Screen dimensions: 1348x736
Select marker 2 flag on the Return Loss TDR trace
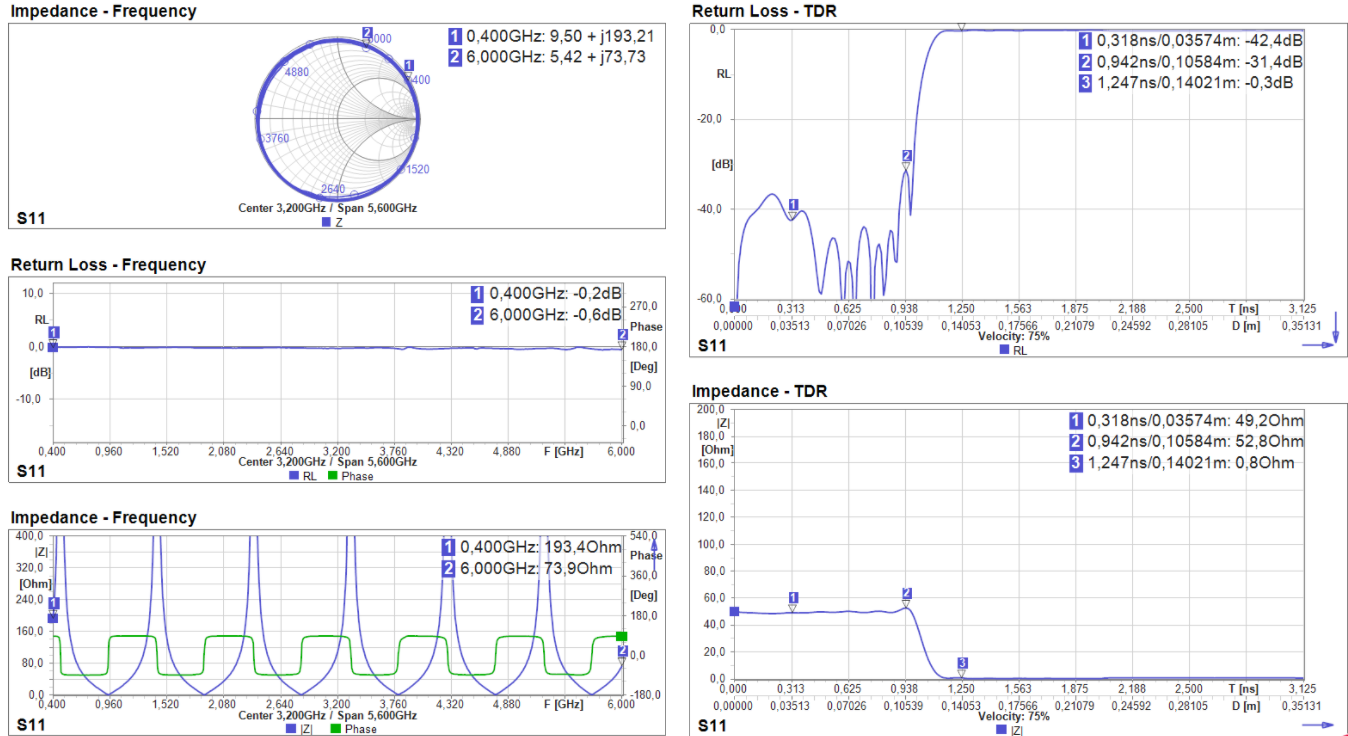coord(905,157)
